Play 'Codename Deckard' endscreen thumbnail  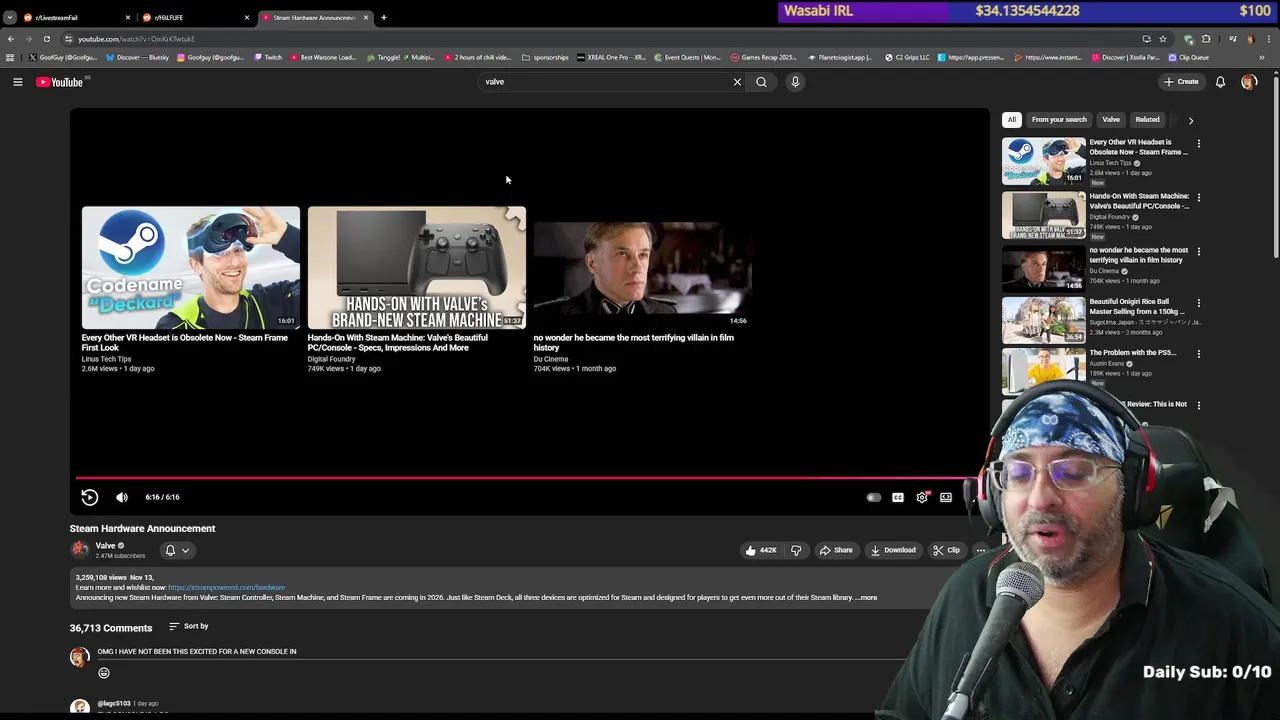click(190, 268)
